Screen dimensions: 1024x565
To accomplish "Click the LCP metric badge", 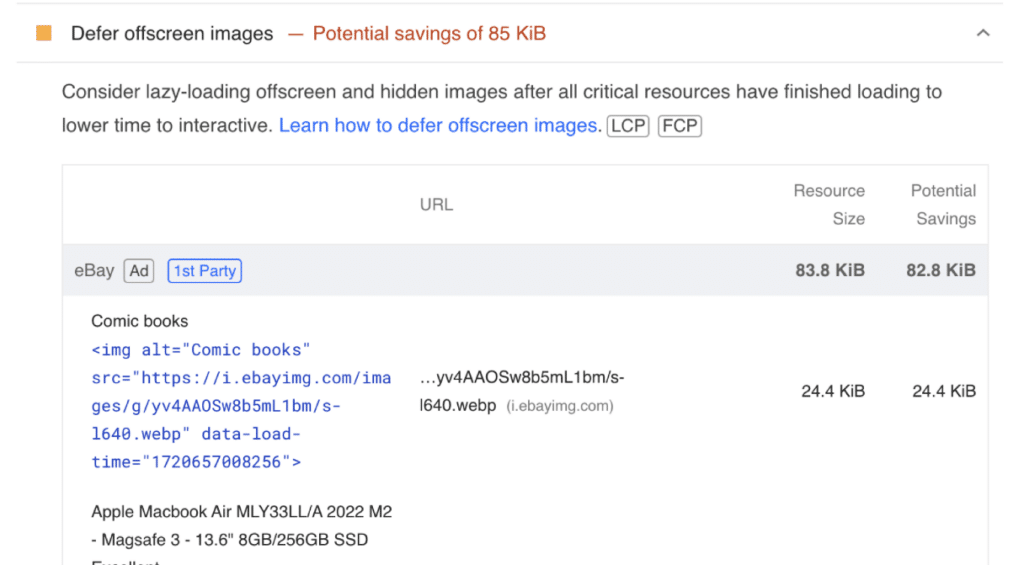I will (628, 125).
